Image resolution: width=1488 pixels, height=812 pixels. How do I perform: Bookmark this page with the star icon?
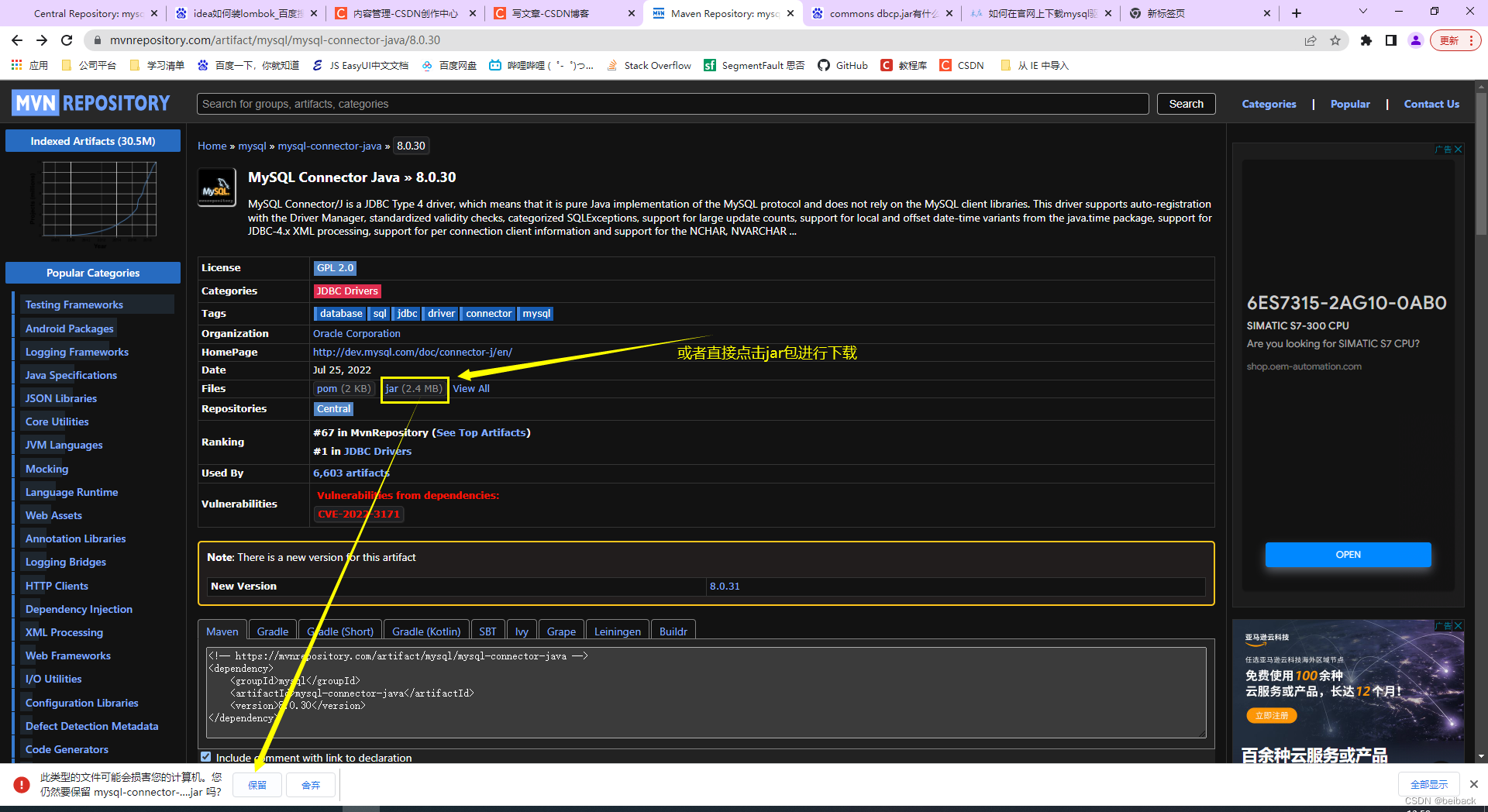(x=1335, y=40)
